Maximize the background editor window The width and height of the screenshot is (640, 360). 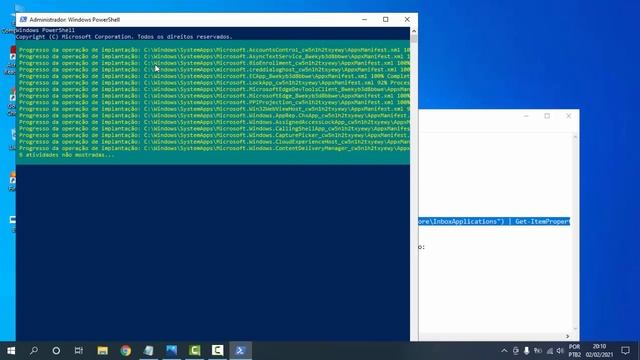pyautogui.click(x=547, y=116)
